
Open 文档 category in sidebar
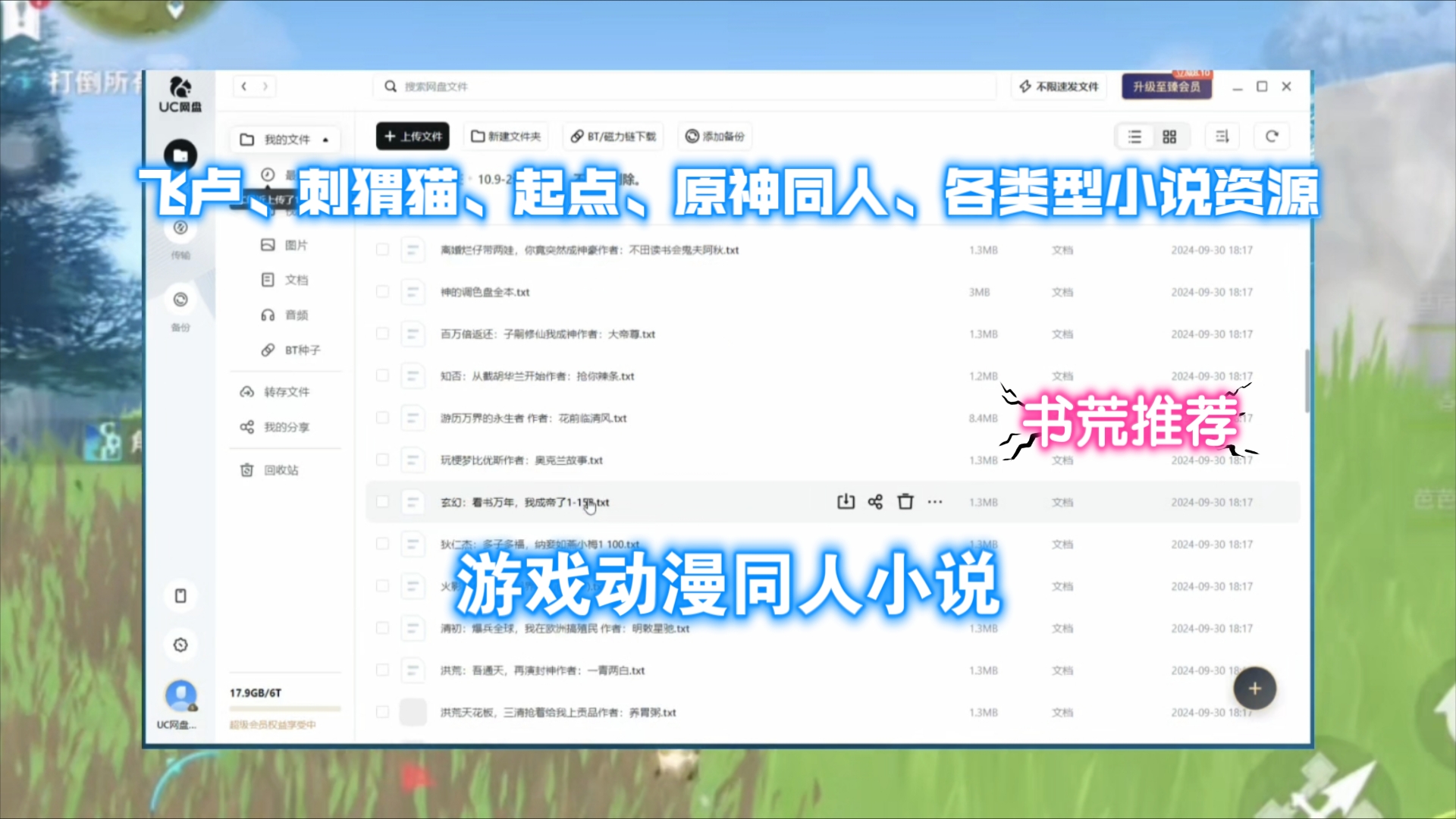284,280
